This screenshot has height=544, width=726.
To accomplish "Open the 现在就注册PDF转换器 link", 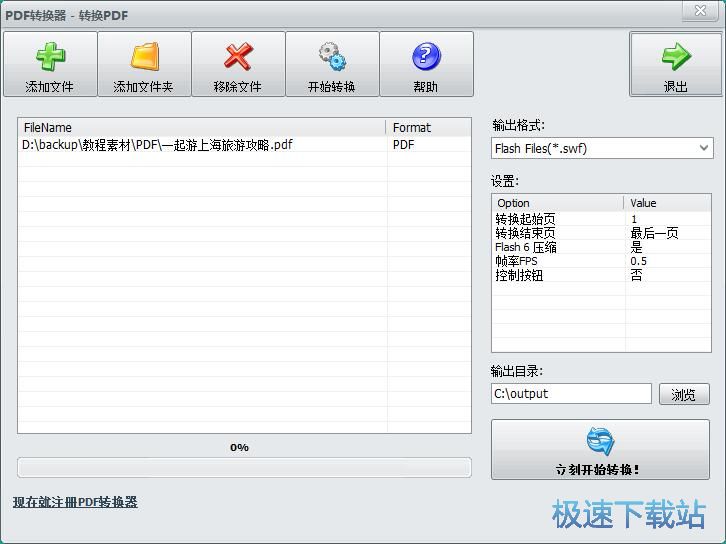I will pos(75,502).
